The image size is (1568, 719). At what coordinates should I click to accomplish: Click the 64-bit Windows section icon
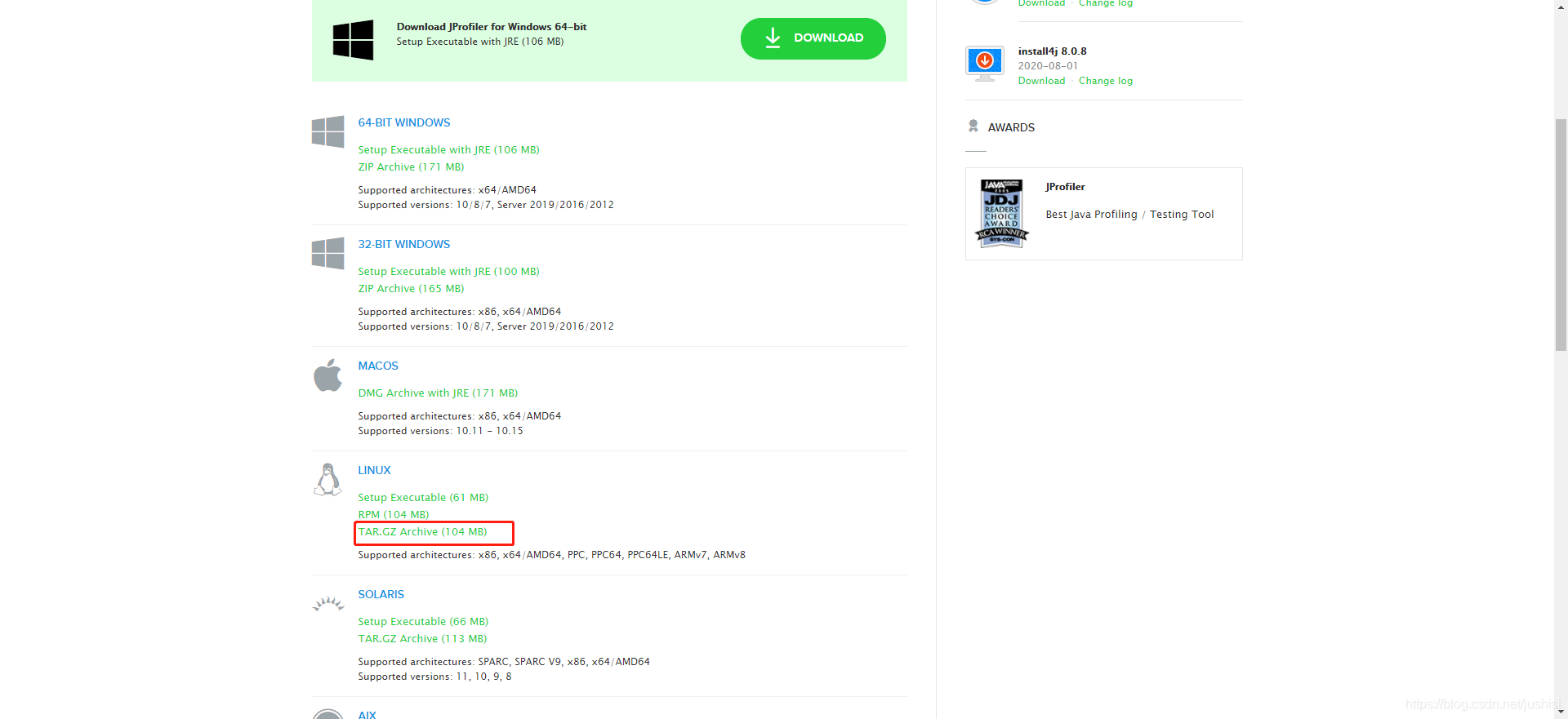pos(327,131)
